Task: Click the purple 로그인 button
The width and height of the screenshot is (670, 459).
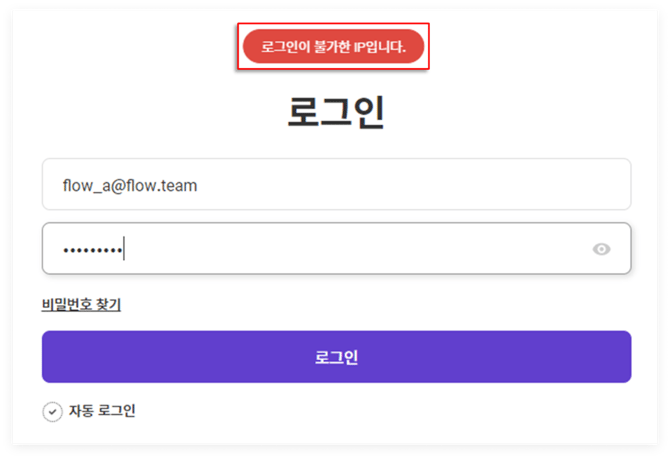Action: click(336, 357)
